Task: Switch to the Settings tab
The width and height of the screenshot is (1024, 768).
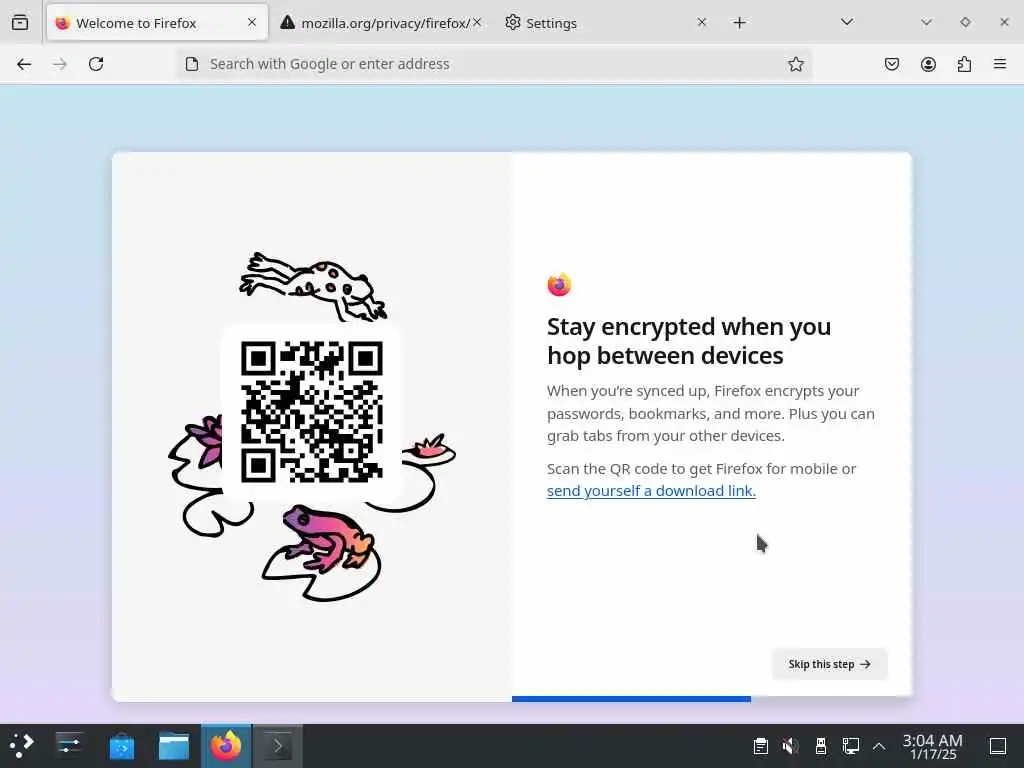Action: click(x=605, y=23)
